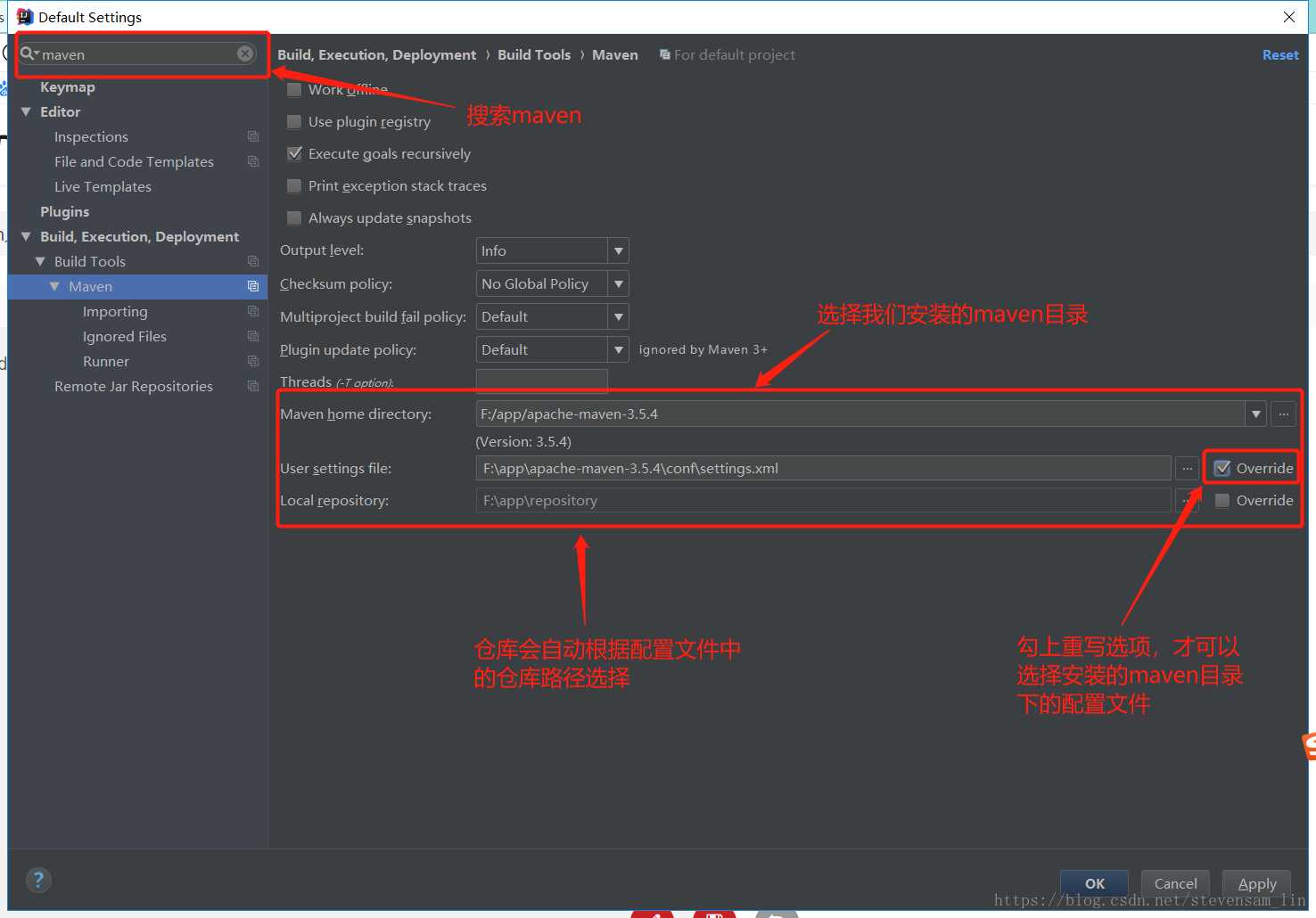Select Plugins in settings tree

coord(64,211)
